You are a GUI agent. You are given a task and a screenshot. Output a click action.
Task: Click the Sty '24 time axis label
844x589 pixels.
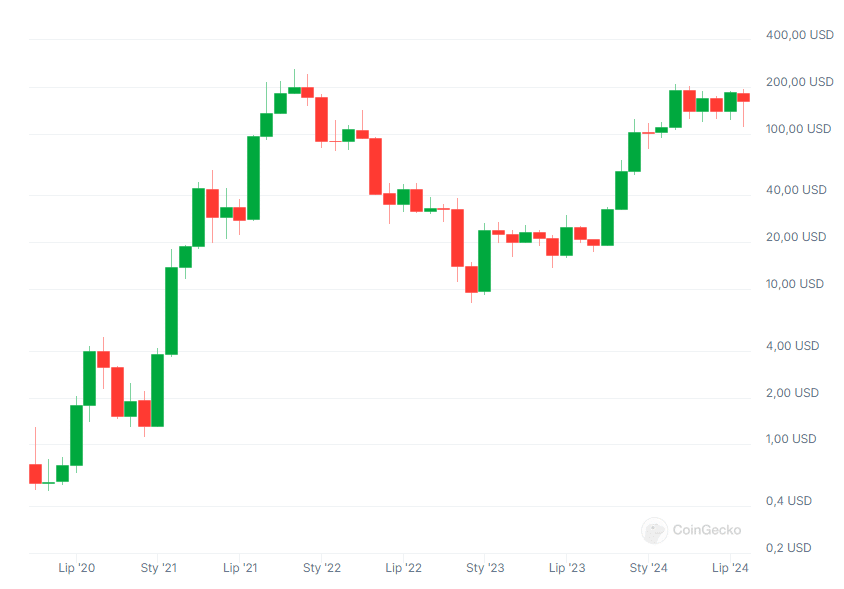coord(648,568)
